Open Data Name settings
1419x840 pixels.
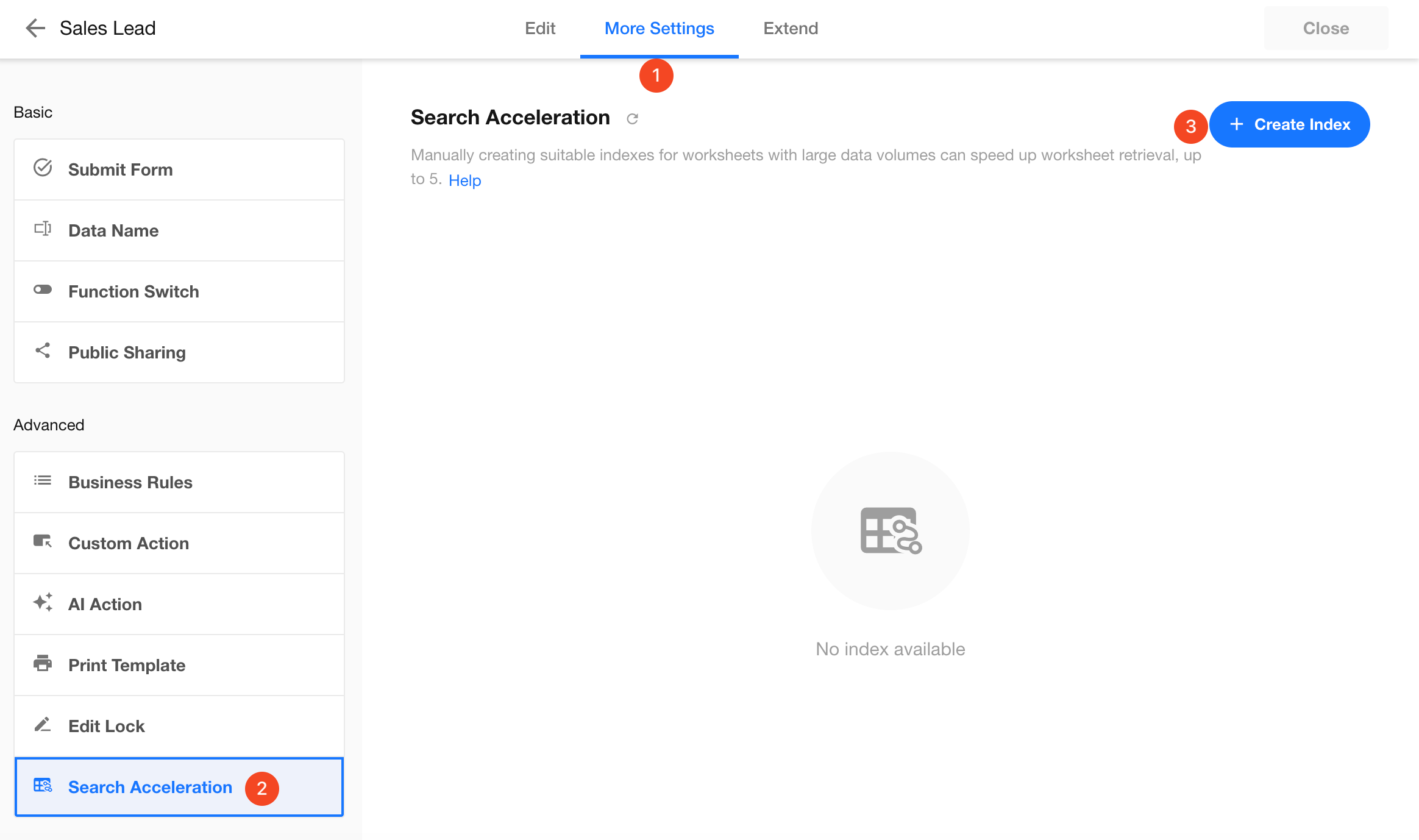[x=179, y=230]
